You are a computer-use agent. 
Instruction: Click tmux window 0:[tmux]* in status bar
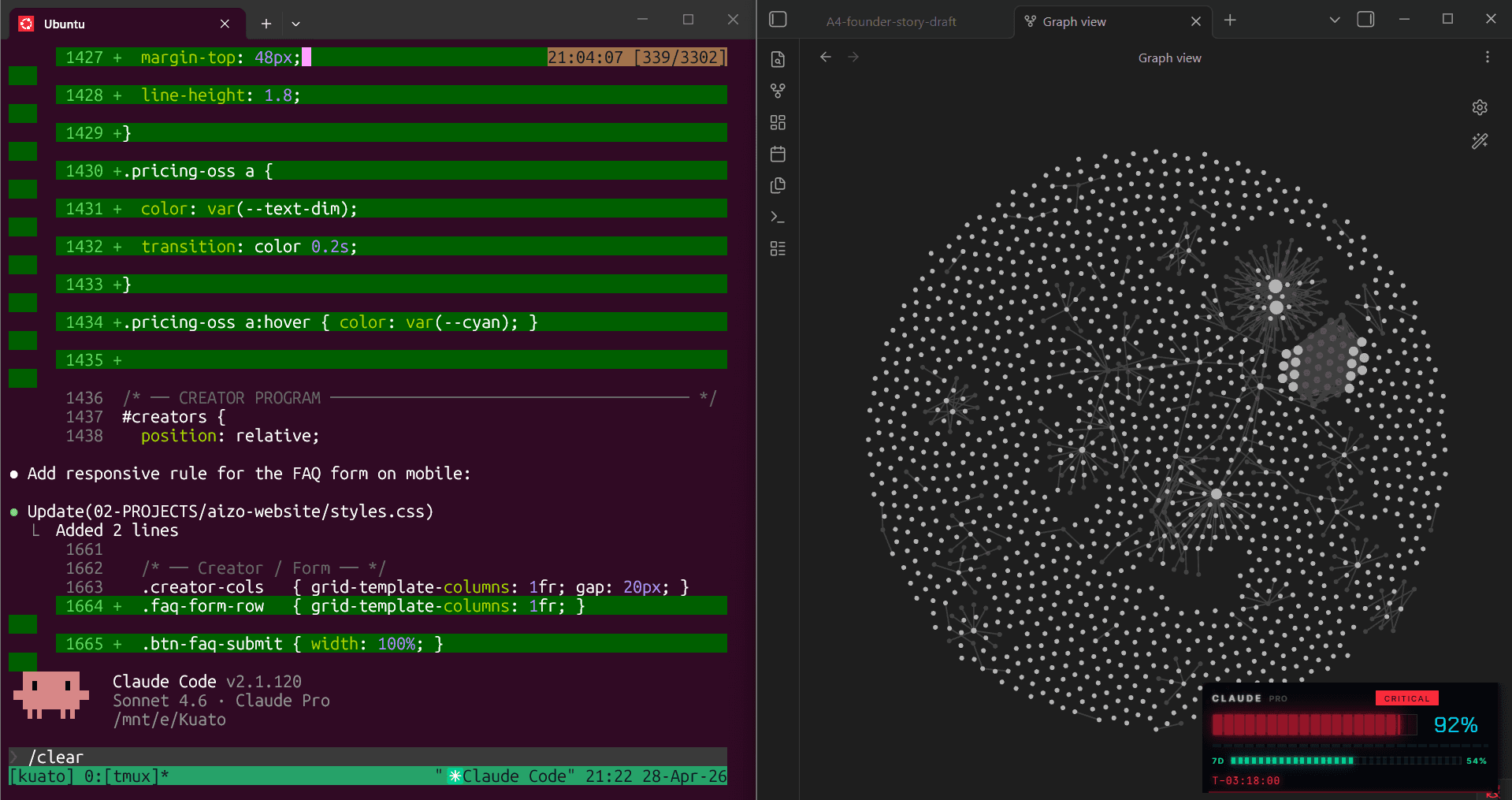tap(127, 776)
